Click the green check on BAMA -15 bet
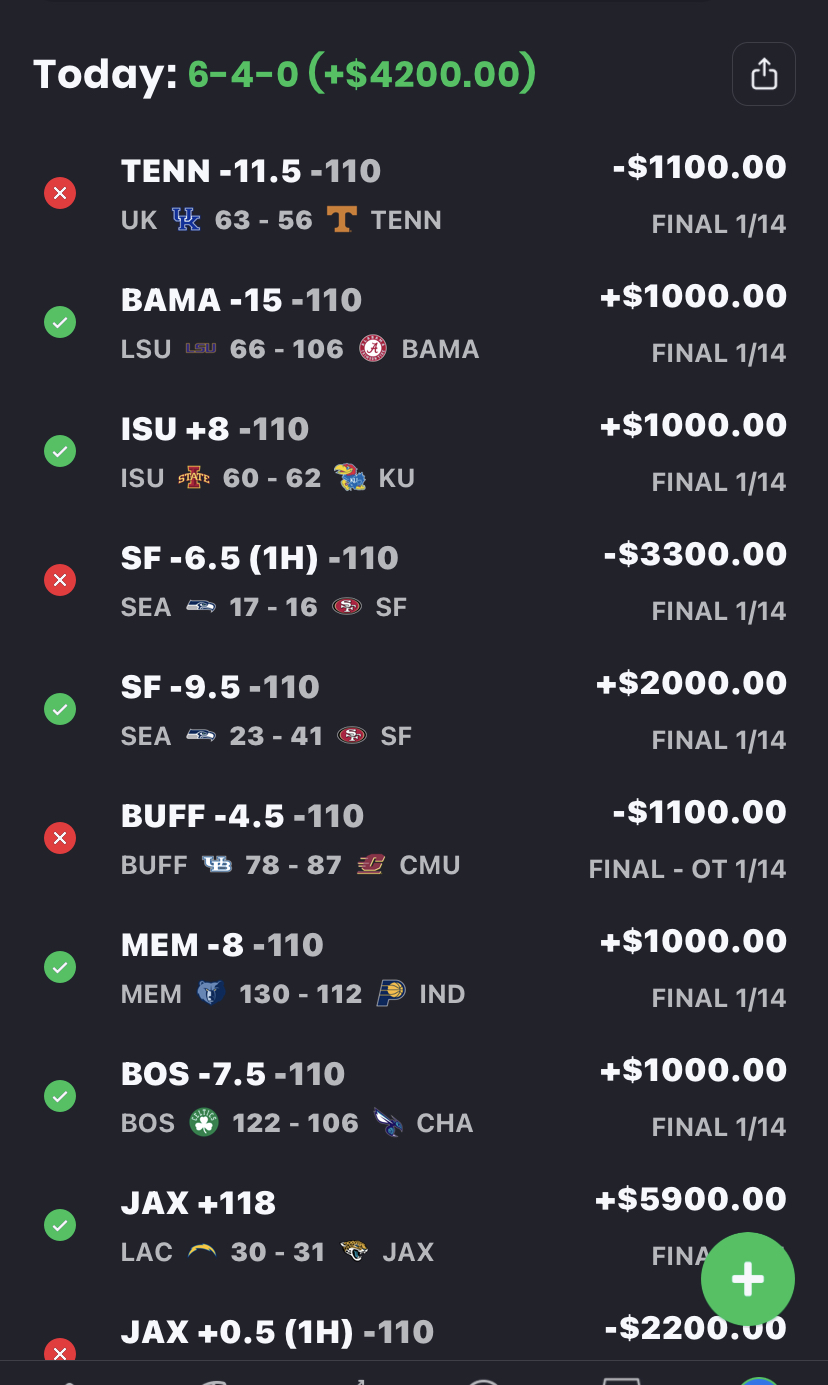828x1385 pixels. point(60,322)
